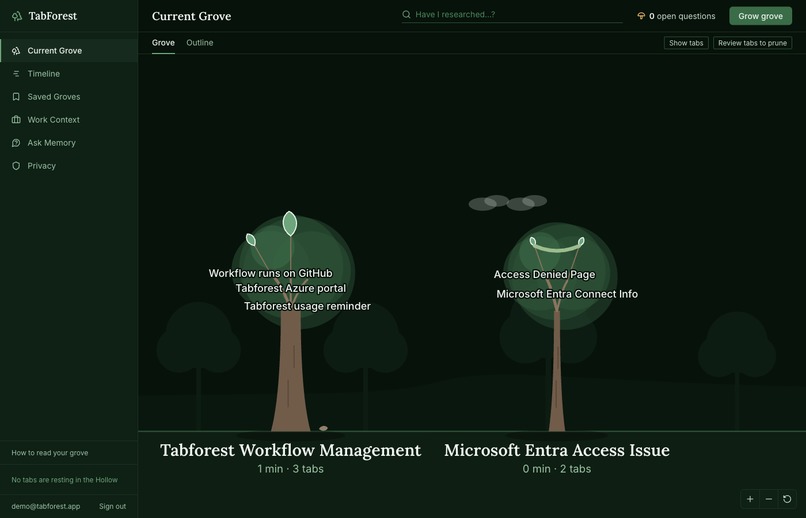This screenshot has height=518, width=806.
Task: Select the 'Access Denied Page' tab label
Action: pos(544,274)
